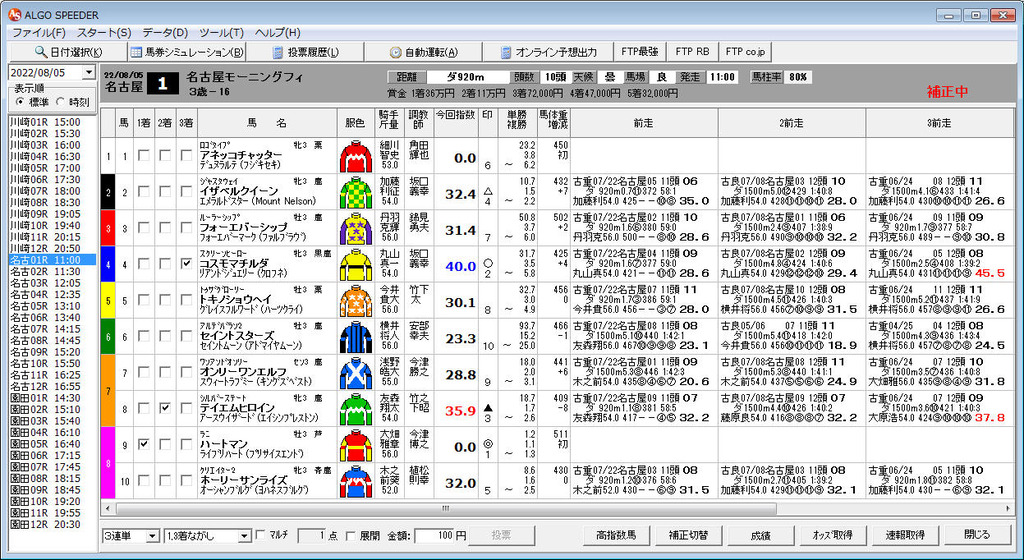Screen dimensions: 1024x560
Task: Click the horizontal scrollbar thumb under the table
Action: coord(445,508)
